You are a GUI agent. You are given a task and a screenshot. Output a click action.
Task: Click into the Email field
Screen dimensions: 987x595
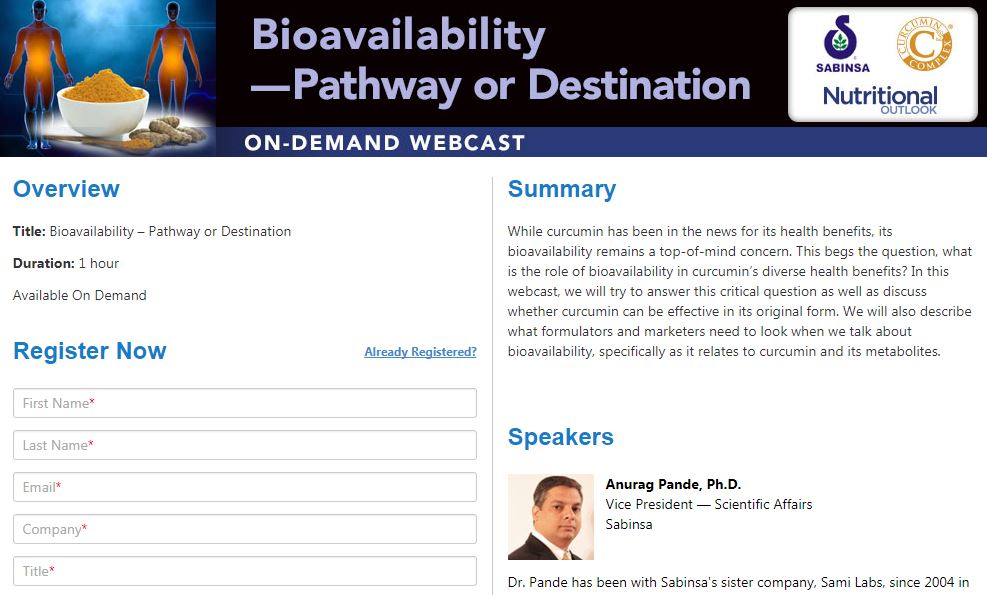pyautogui.click(x=245, y=487)
